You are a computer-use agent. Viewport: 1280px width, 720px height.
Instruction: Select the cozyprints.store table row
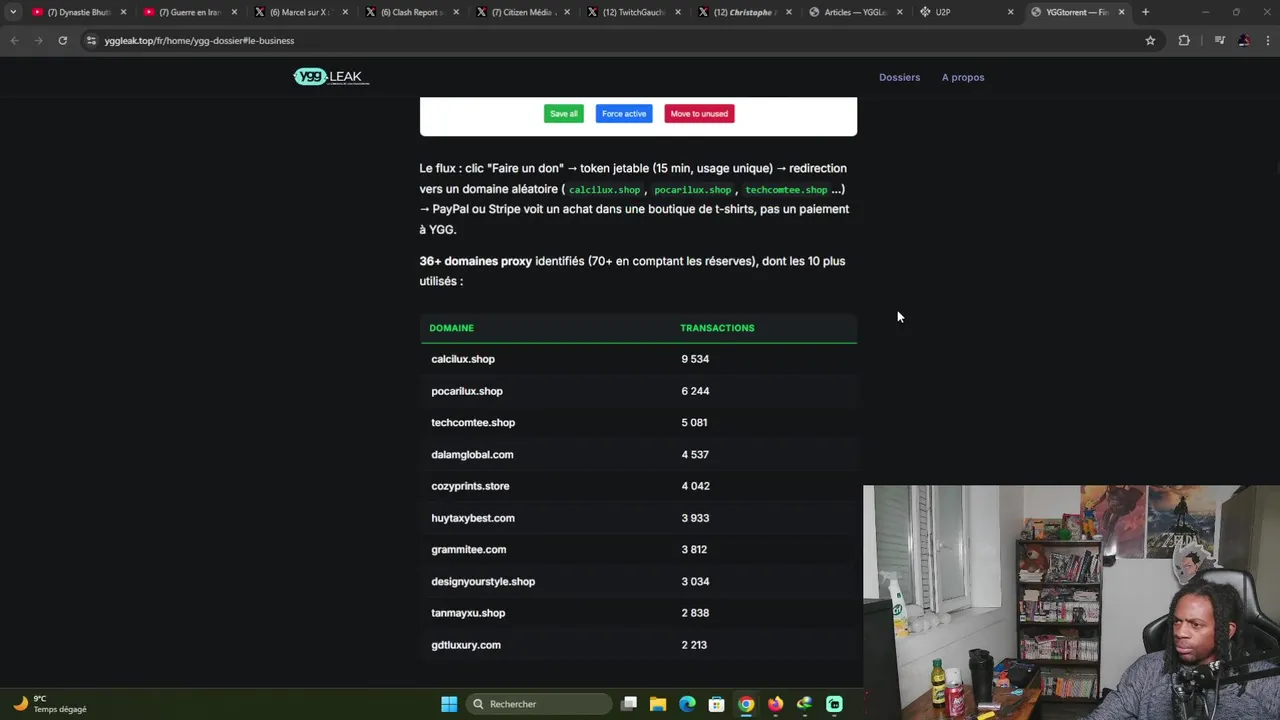click(638, 486)
